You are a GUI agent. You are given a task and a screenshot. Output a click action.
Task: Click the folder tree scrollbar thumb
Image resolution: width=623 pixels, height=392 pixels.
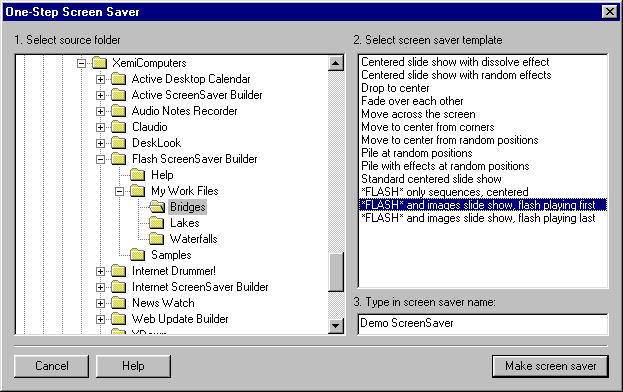(336, 272)
